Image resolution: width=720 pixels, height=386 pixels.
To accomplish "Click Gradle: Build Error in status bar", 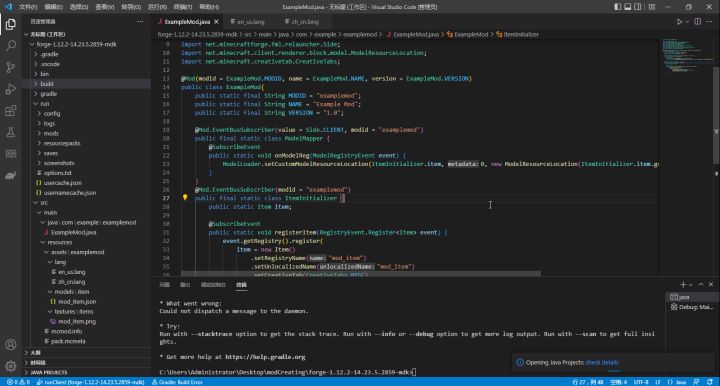I will click(x=177, y=382).
